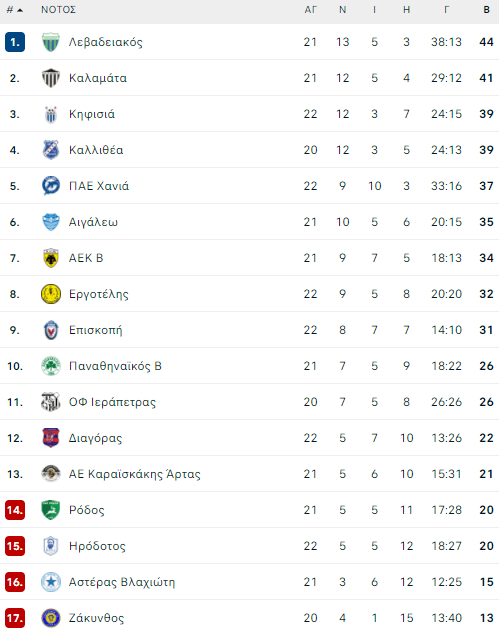499x632 pixels.
Task: Click the Αστέρας Βλαχιώτη star logo
Action: point(51,582)
